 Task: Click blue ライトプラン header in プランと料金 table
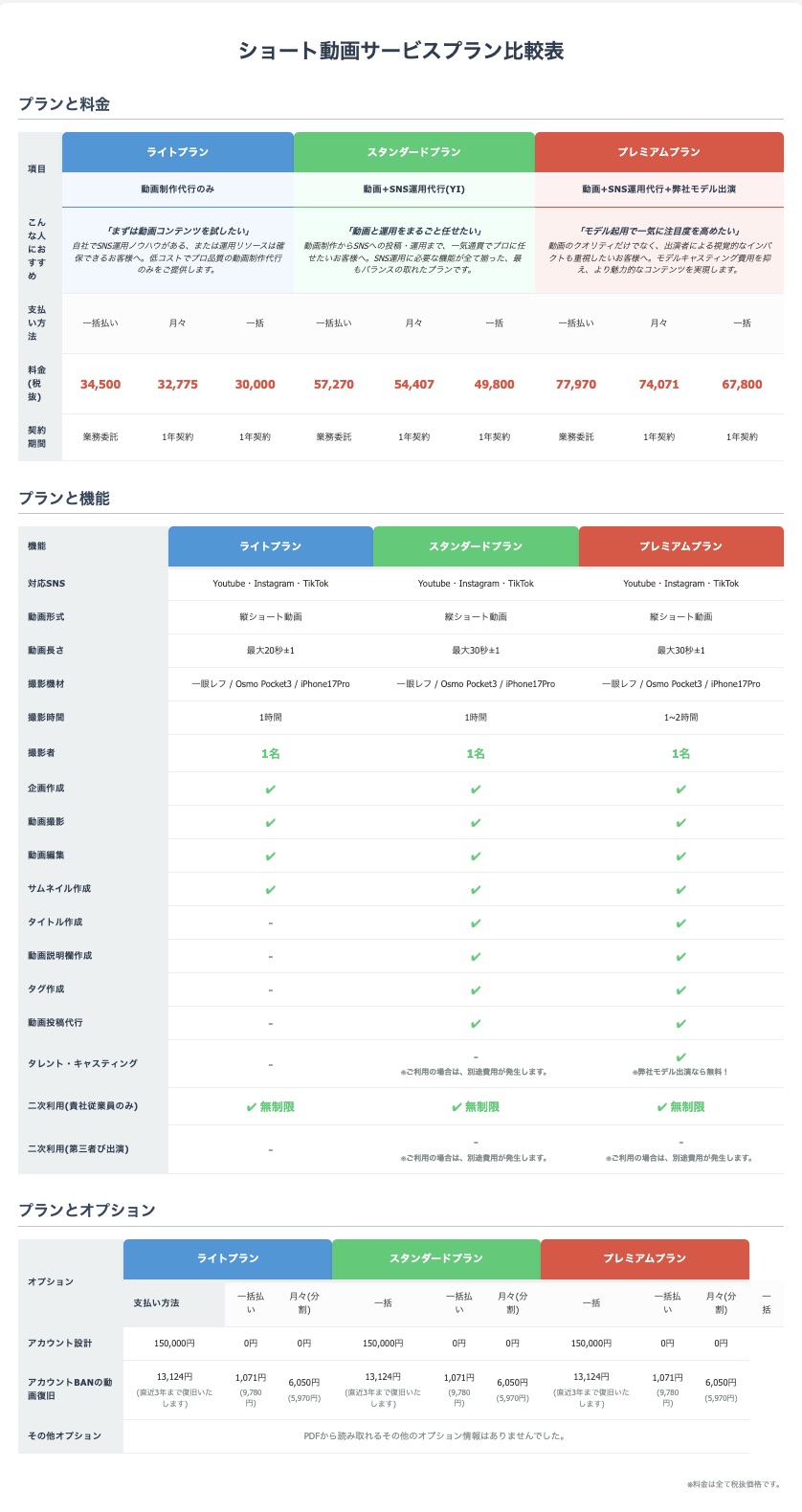pos(178,152)
